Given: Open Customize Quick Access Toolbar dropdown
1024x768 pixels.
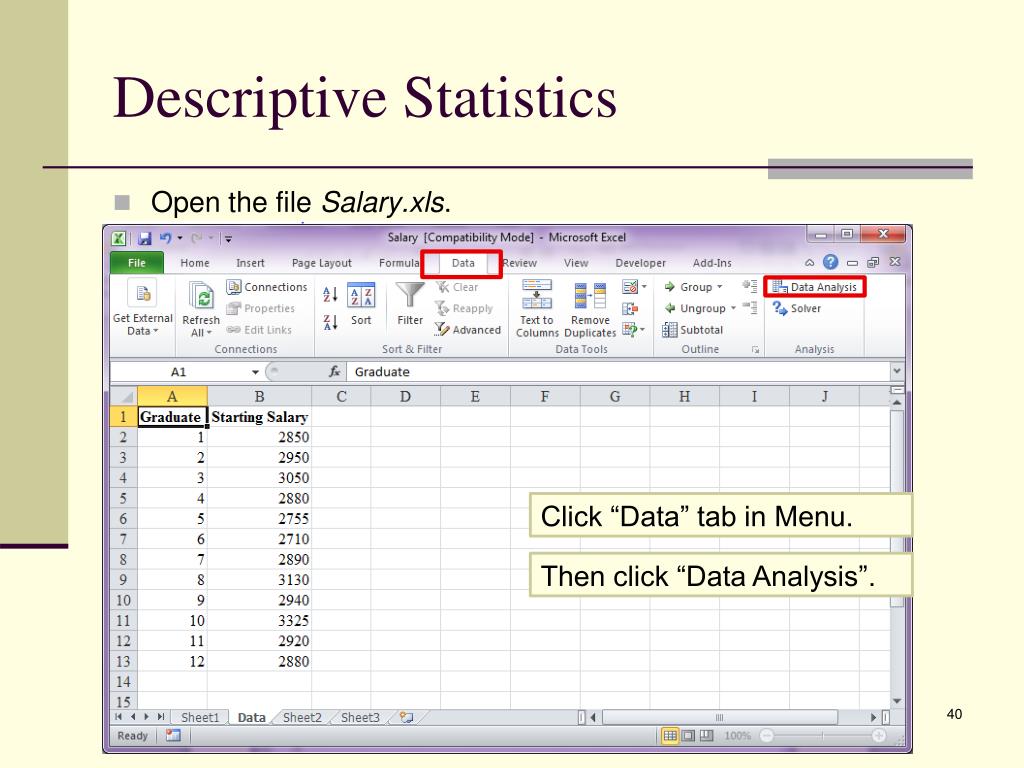Looking at the screenshot, I should [228, 238].
